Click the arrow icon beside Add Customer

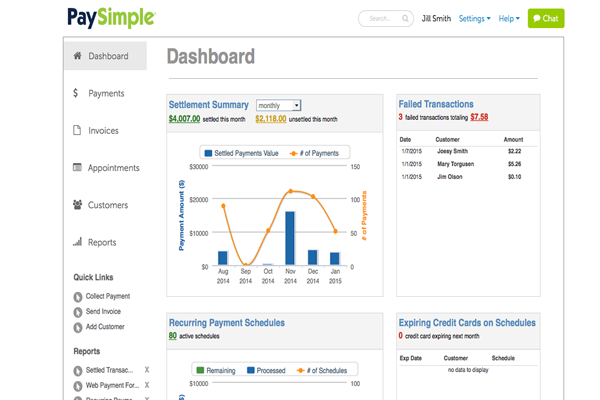pos(78,327)
